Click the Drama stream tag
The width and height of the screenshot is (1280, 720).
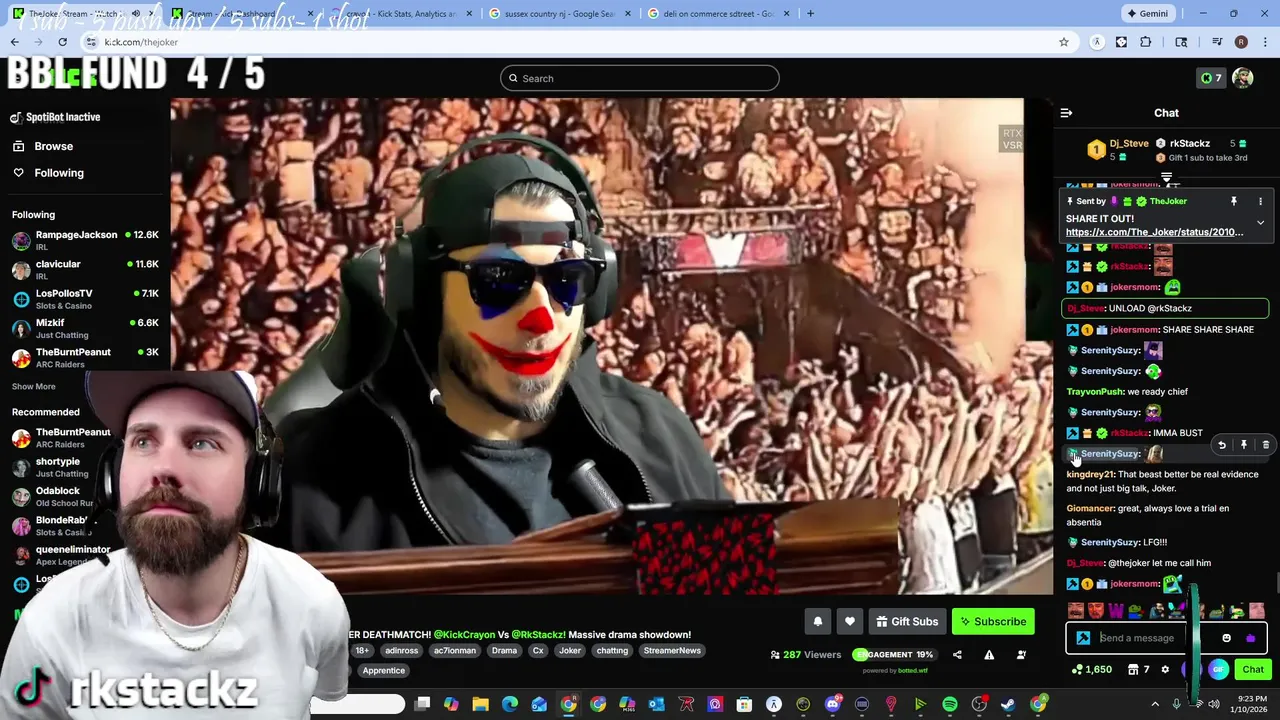point(504,651)
